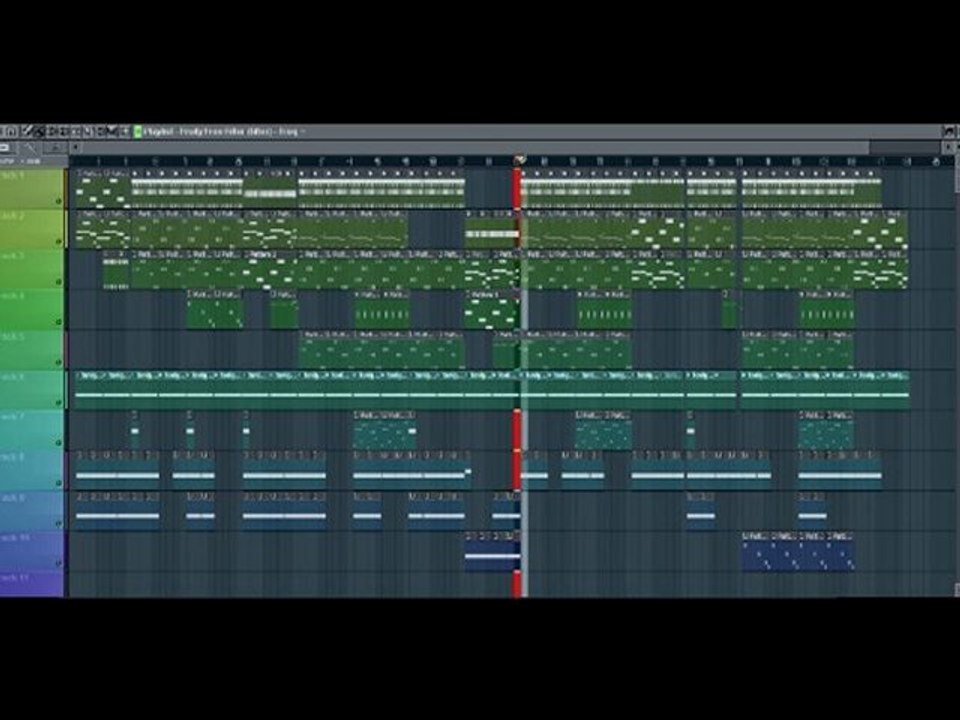Click the pencil-like icon below the toolbar
The image size is (960, 720).
coord(31,148)
